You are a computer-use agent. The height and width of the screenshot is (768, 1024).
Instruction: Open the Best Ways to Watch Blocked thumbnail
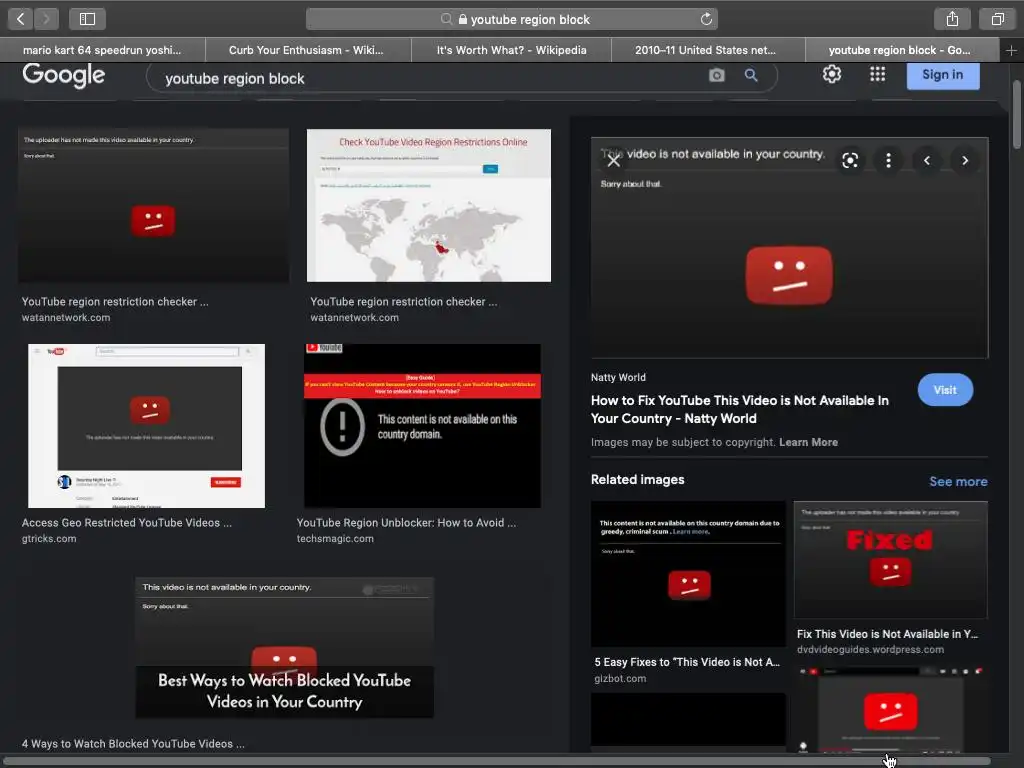[x=284, y=647]
